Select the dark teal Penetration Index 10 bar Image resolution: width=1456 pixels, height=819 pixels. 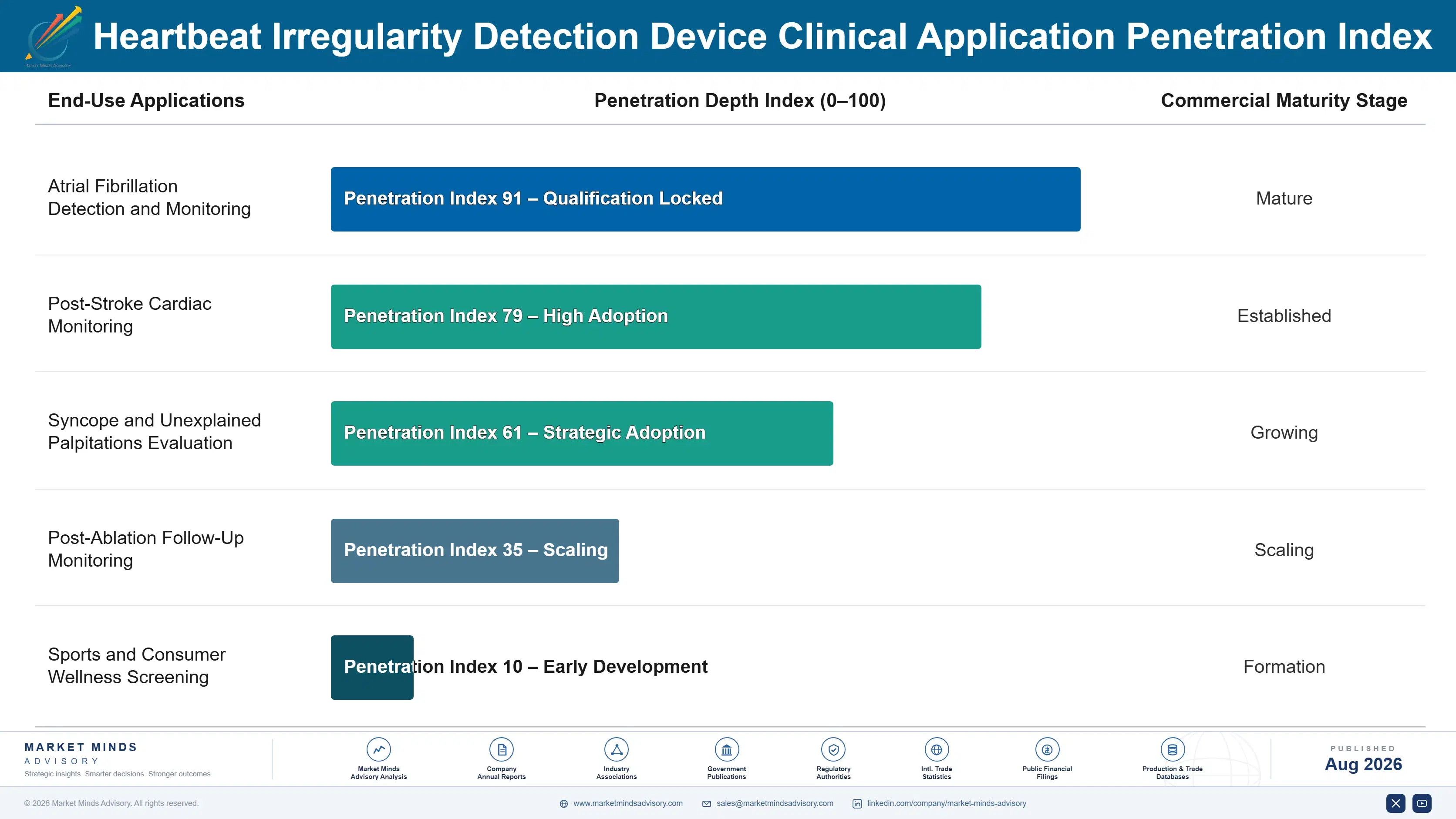click(x=372, y=668)
